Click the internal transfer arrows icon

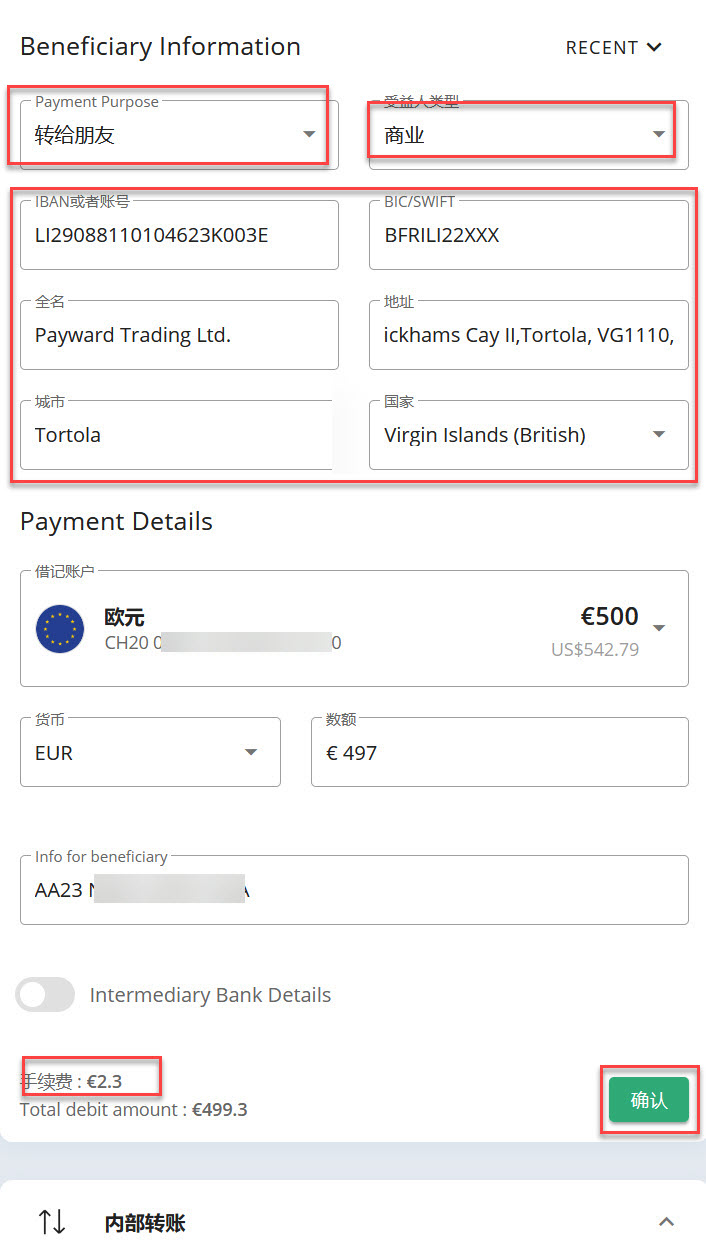click(x=52, y=1222)
